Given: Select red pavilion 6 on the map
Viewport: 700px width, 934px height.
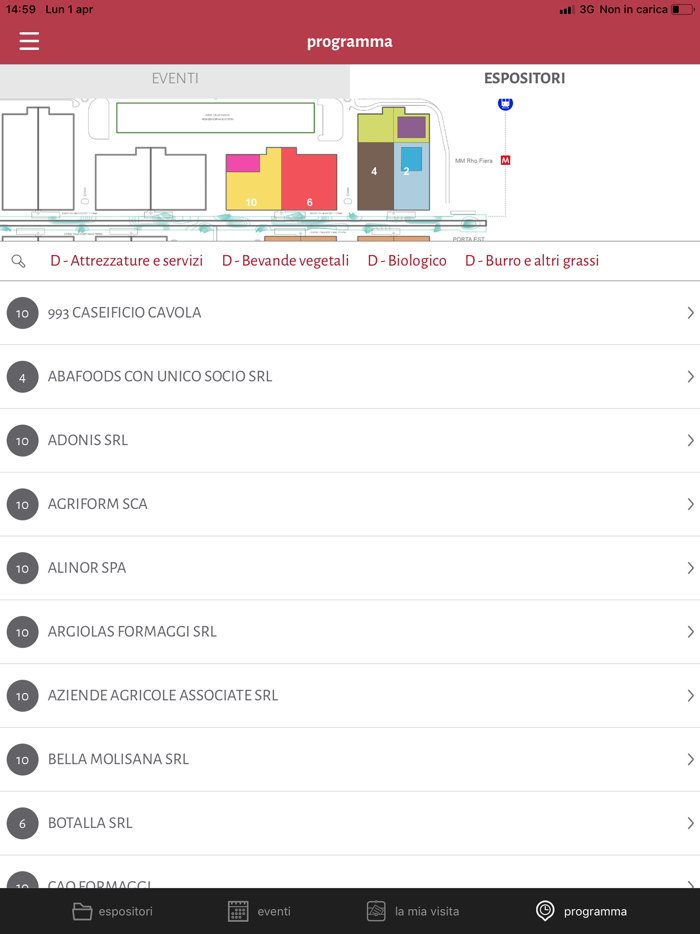Looking at the screenshot, I should click(x=310, y=185).
